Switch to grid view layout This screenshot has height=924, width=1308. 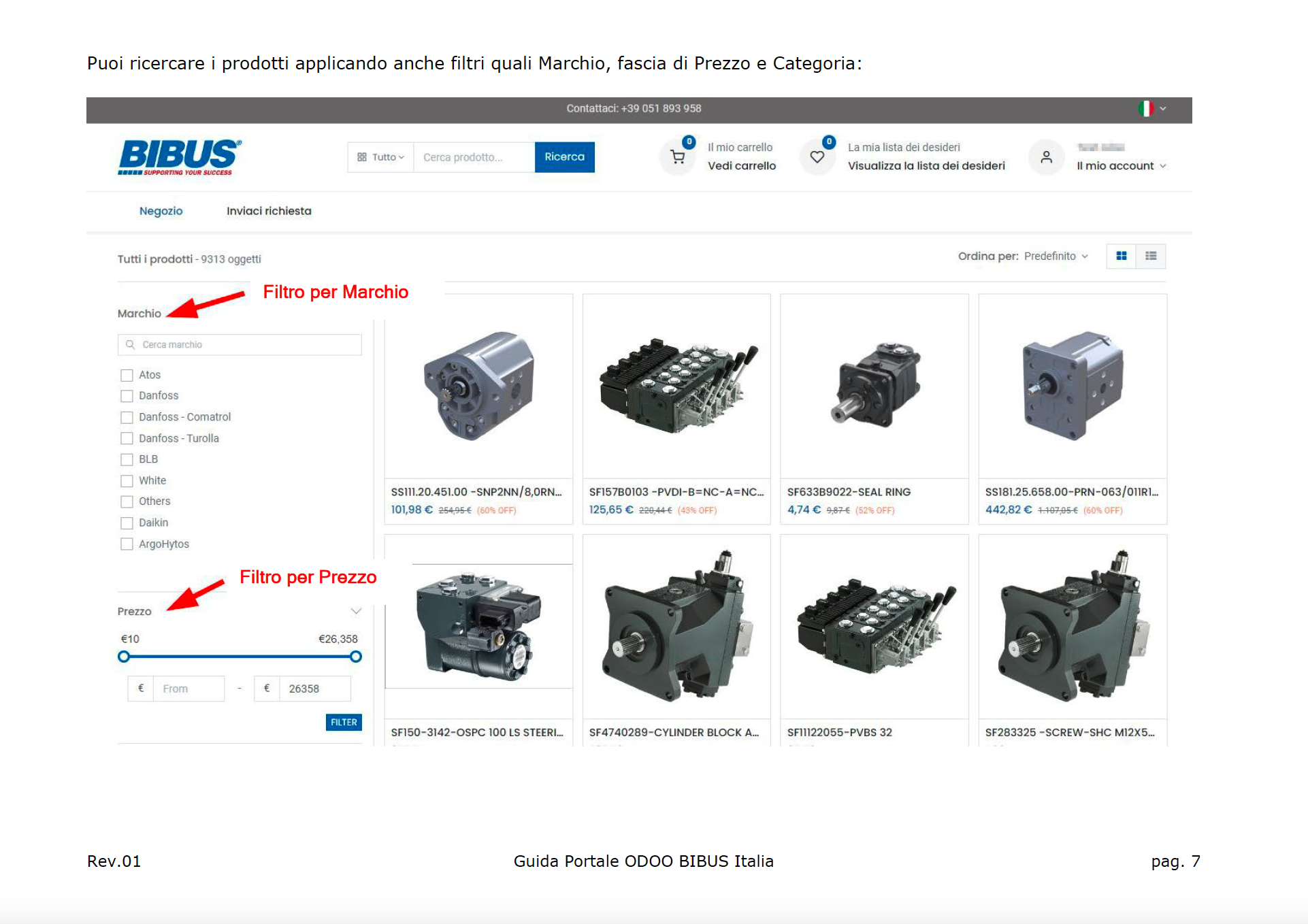pyautogui.click(x=1122, y=256)
